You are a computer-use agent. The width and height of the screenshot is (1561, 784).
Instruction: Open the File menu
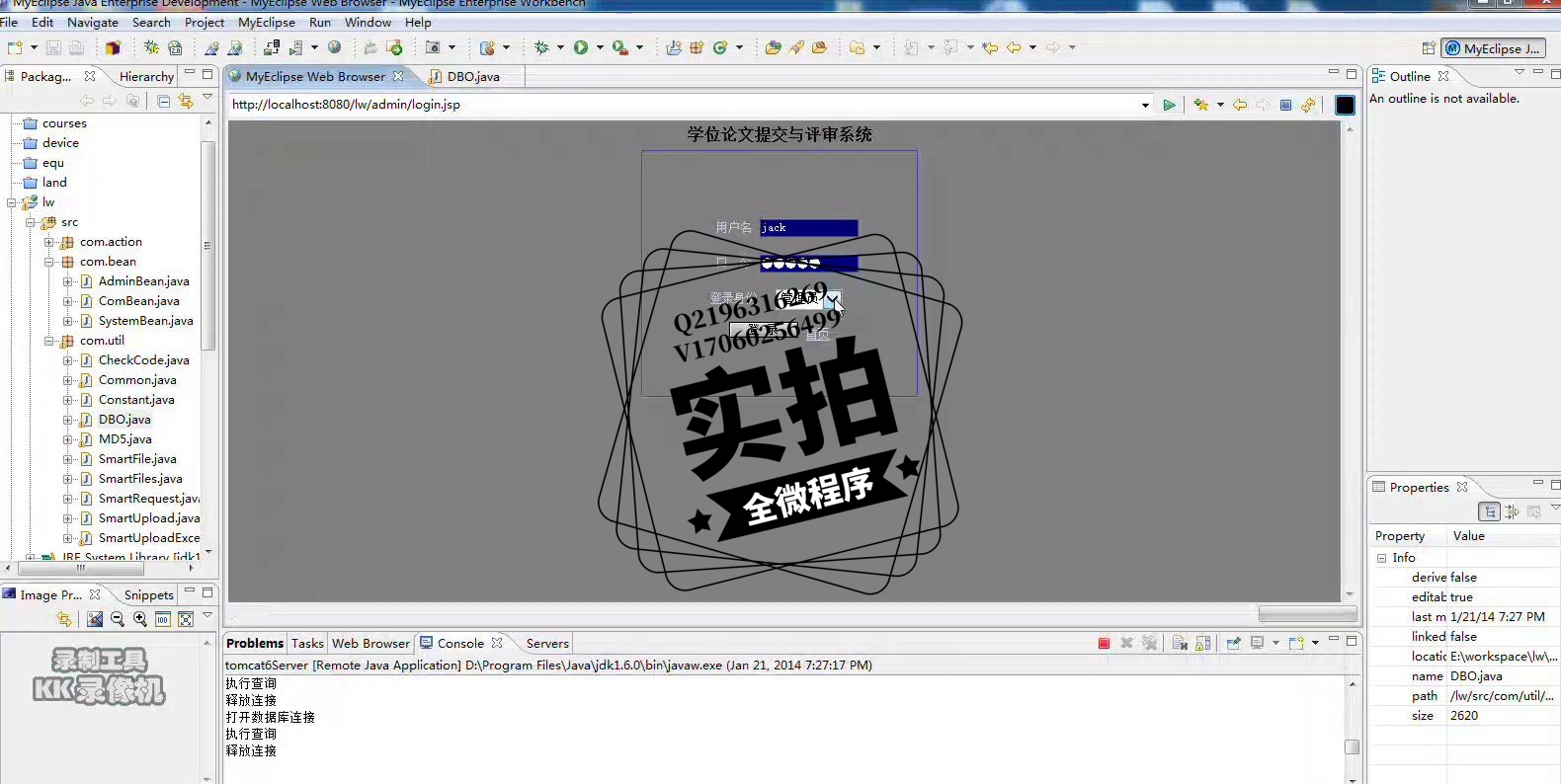click(x=9, y=22)
